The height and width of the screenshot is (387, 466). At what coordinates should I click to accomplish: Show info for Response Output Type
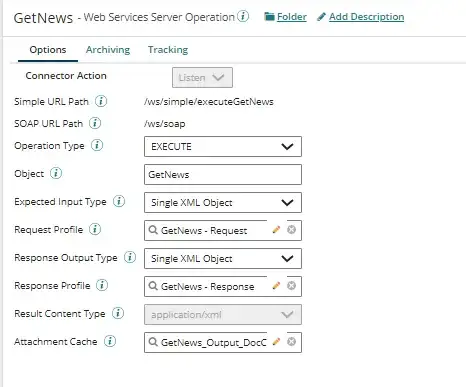pyautogui.click(x=130, y=257)
